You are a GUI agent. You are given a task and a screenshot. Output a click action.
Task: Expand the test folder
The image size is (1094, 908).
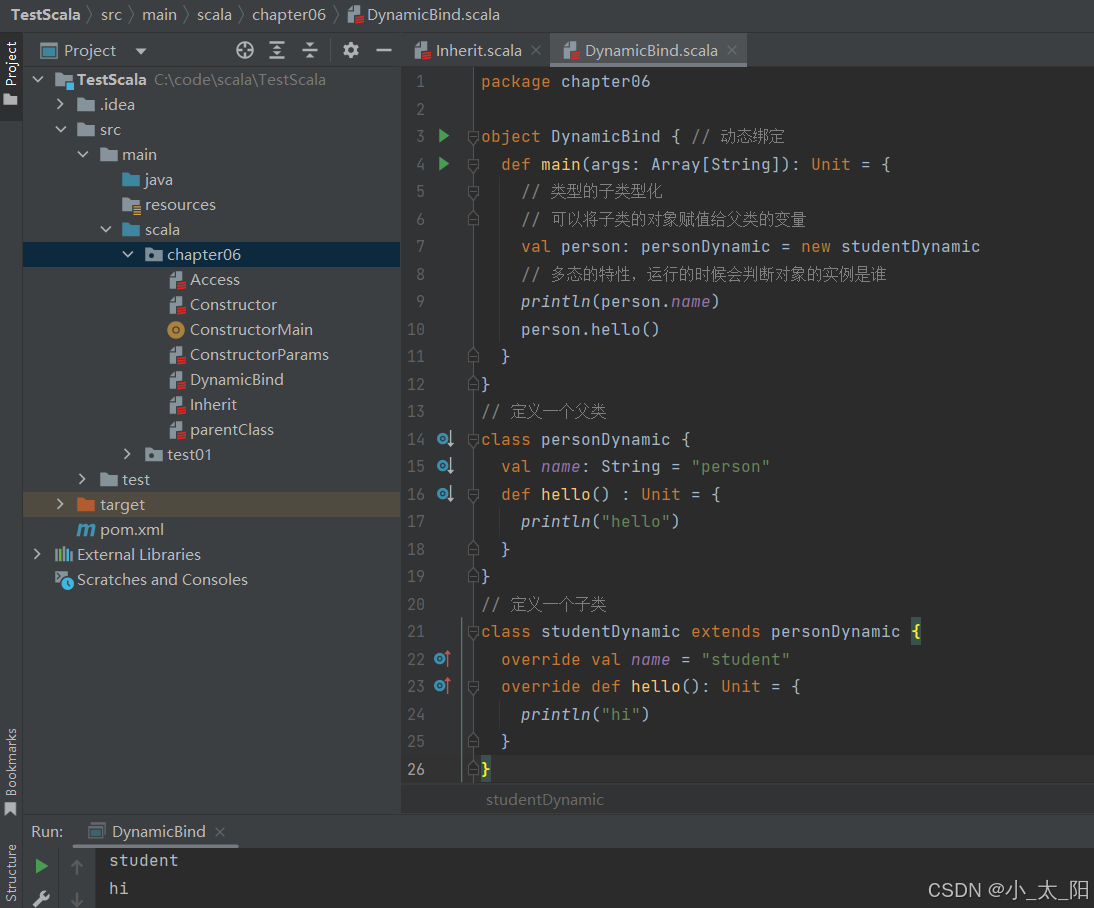(83, 479)
